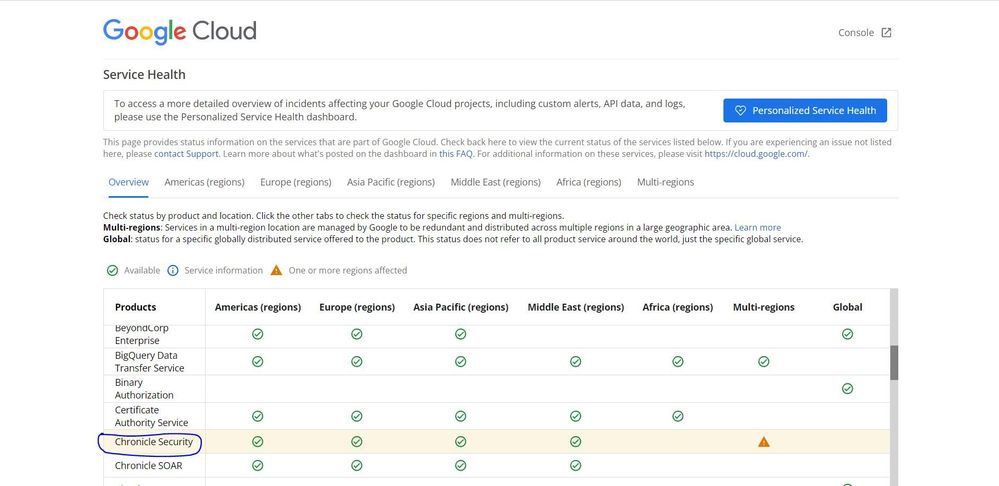Image resolution: width=999 pixels, height=486 pixels.
Task: Click the Products column header
Action: pyautogui.click(x=136, y=307)
